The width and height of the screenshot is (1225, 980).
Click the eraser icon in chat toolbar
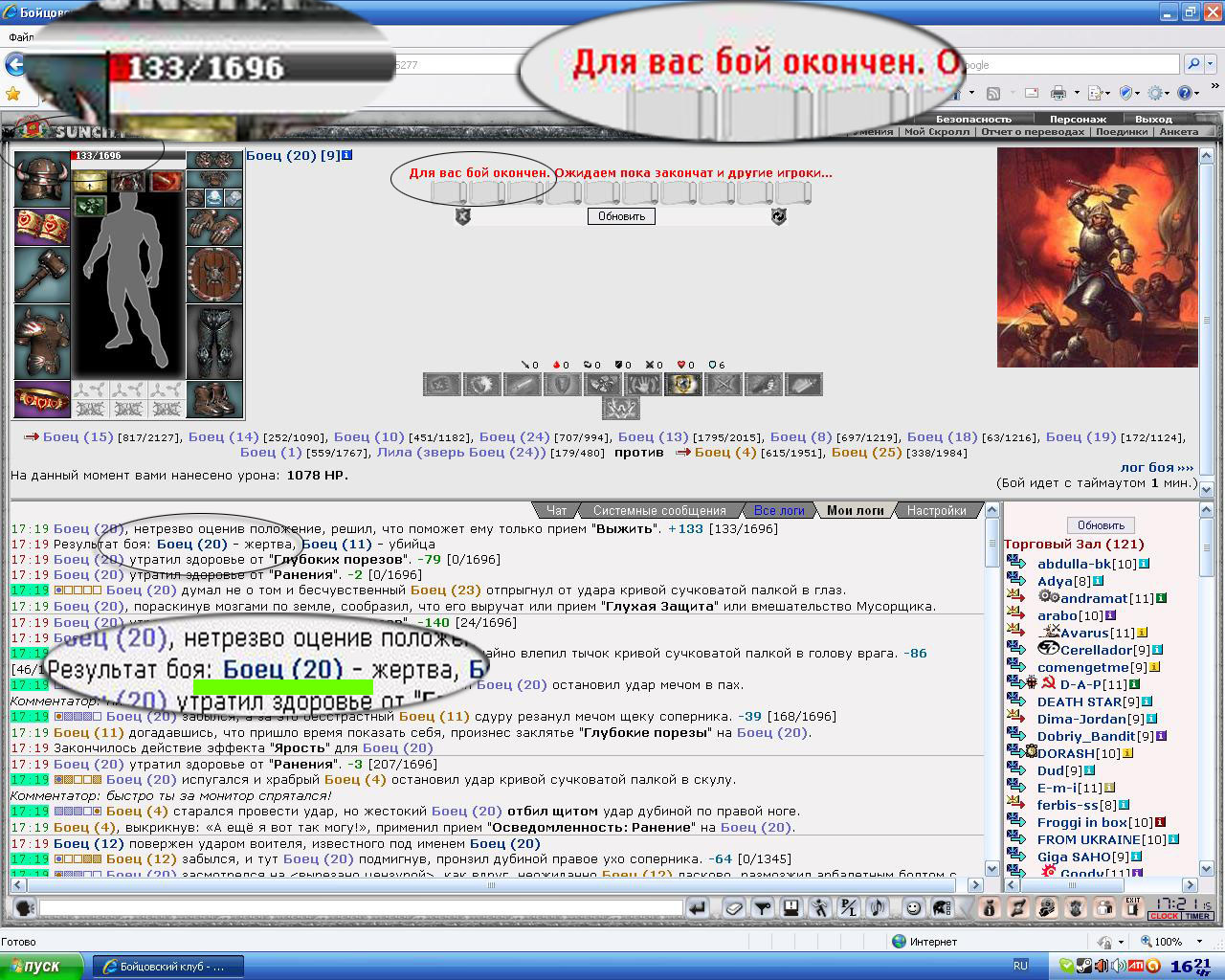point(734,908)
